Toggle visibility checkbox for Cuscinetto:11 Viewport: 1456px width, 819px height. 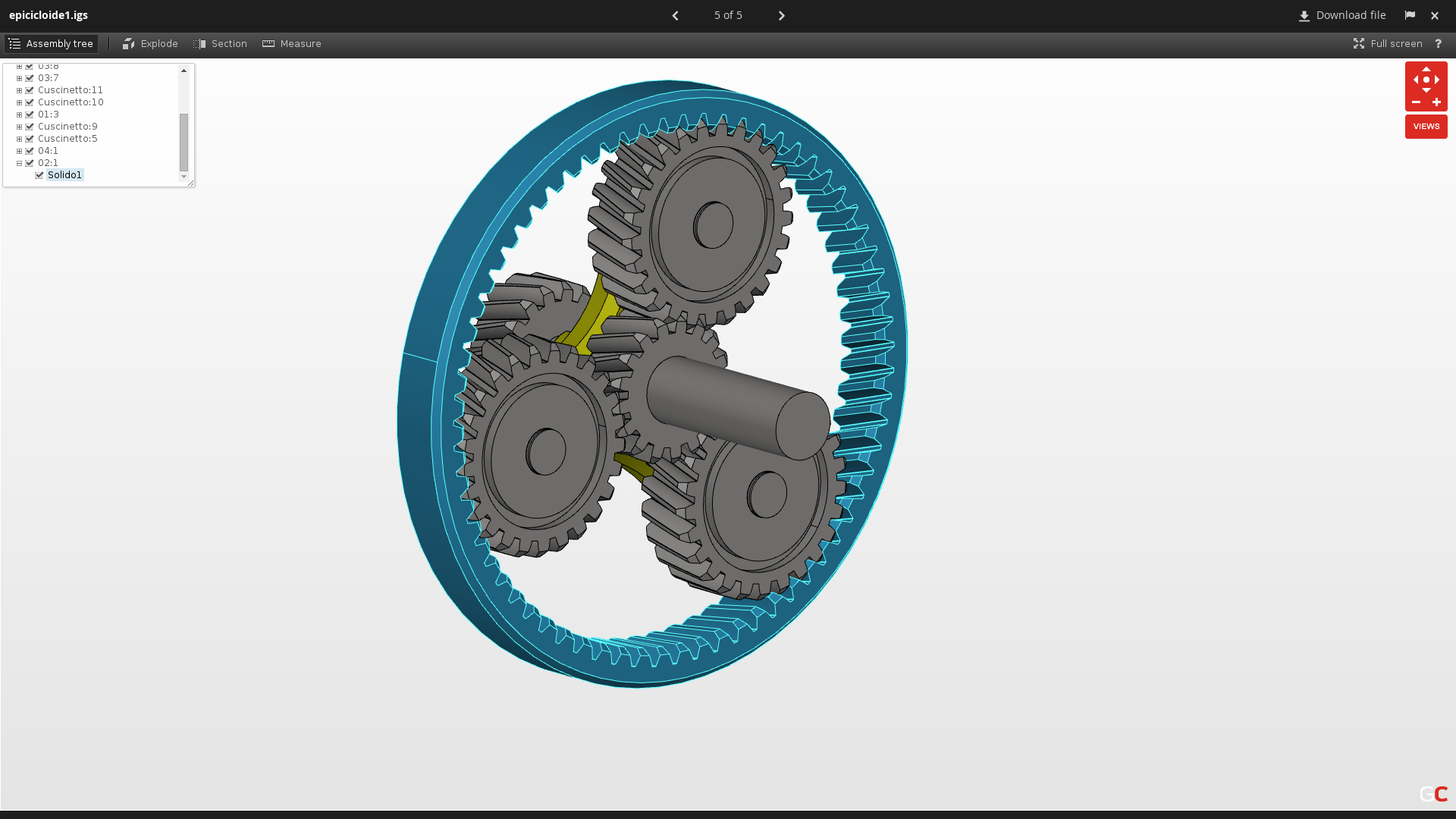point(30,90)
